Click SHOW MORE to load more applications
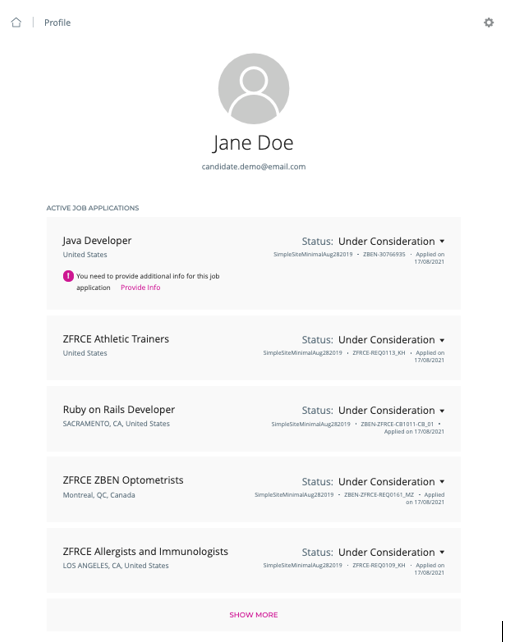Screen dimensions: 510x642 tap(253, 615)
